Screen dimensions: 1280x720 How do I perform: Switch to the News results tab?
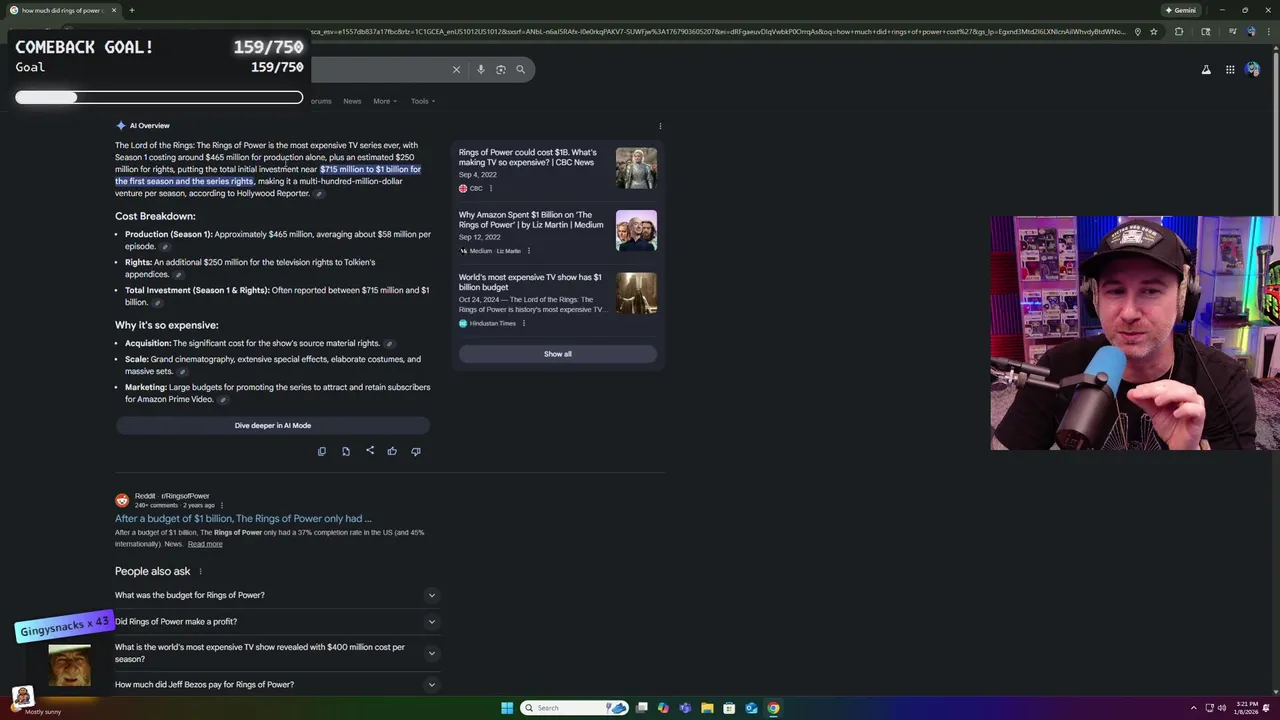tap(352, 101)
